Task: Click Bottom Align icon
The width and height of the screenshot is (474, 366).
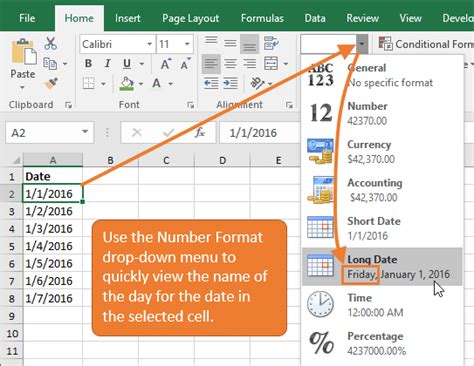Action: click(x=249, y=44)
